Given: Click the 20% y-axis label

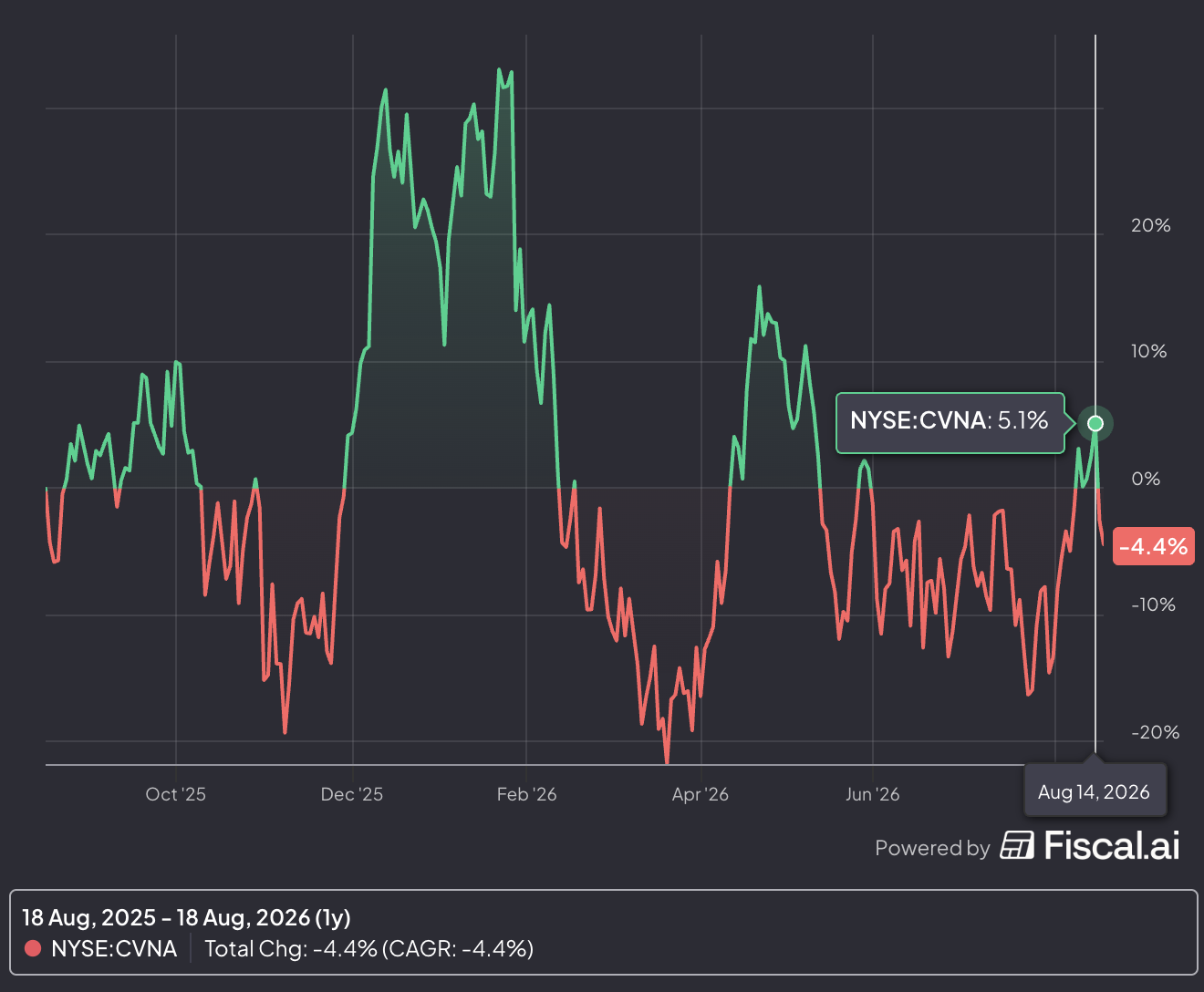Looking at the screenshot, I should pyautogui.click(x=1151, y=225).
